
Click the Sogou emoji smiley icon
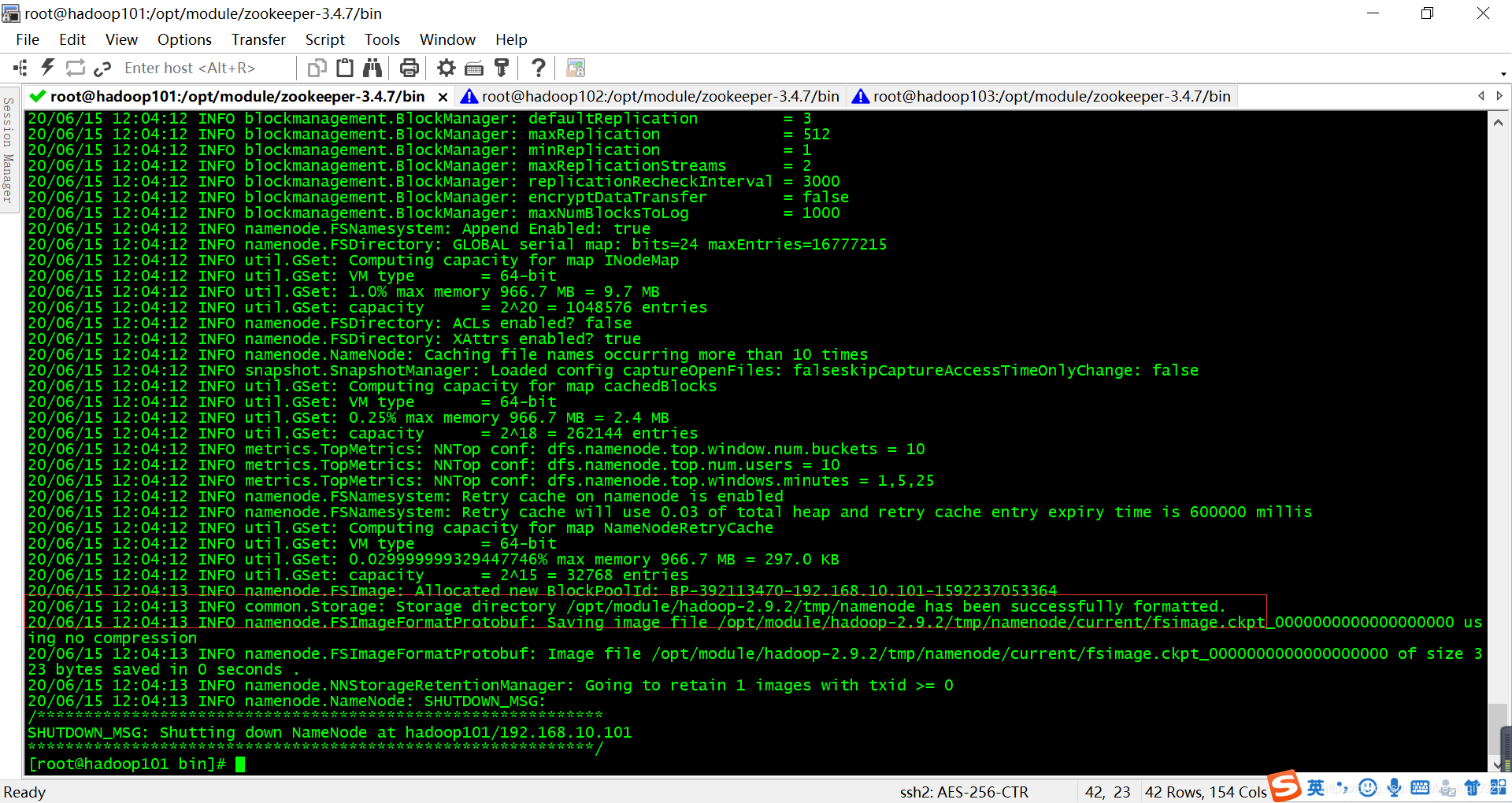click(x=1368, y=788)
